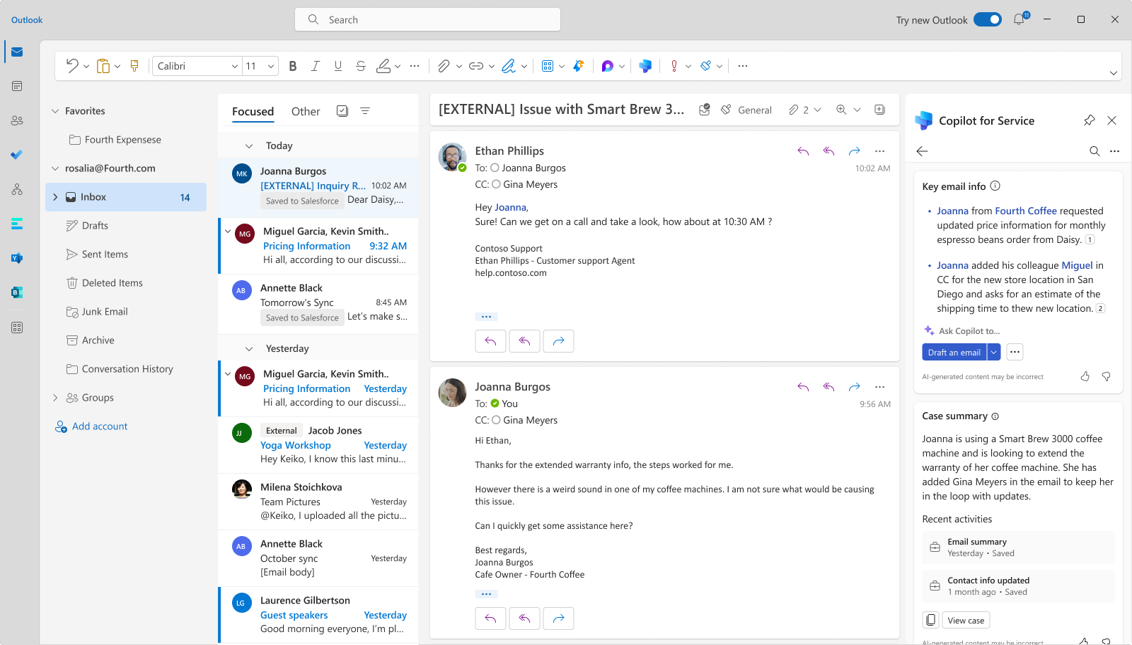Go back in the Copilot pane
Screen dimensions: 1132x645
pyautogui.click(x=922, y=151)
